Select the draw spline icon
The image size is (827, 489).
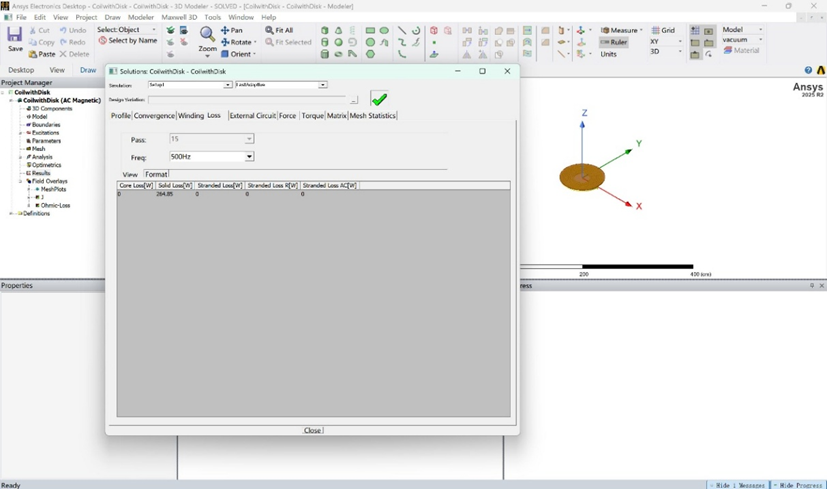tap(402, 42)
